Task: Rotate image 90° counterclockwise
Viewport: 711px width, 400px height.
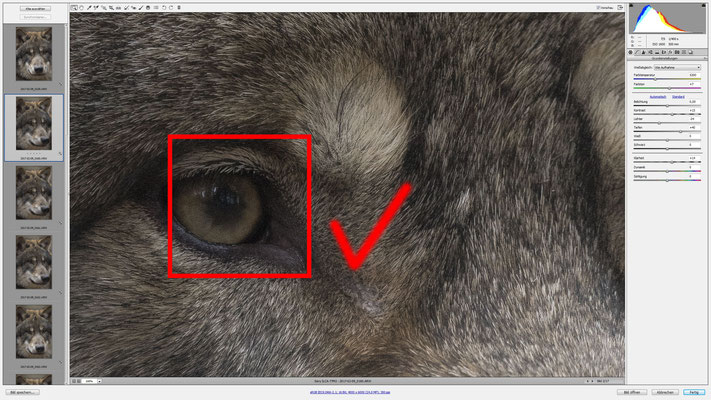Action: (164, 8)
